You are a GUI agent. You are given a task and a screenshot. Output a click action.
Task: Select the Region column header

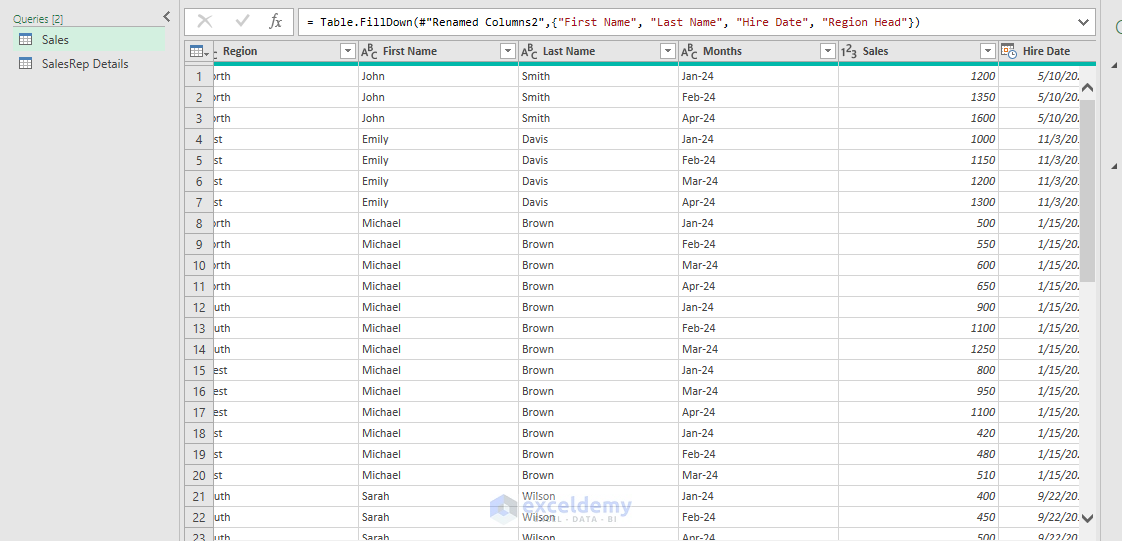[286, 52]
